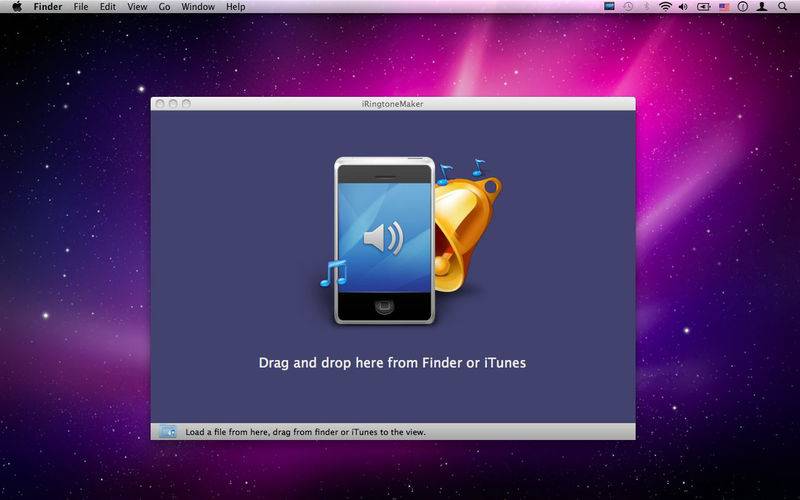
Task: Open the Apple menu
Action: pos(17,7)
